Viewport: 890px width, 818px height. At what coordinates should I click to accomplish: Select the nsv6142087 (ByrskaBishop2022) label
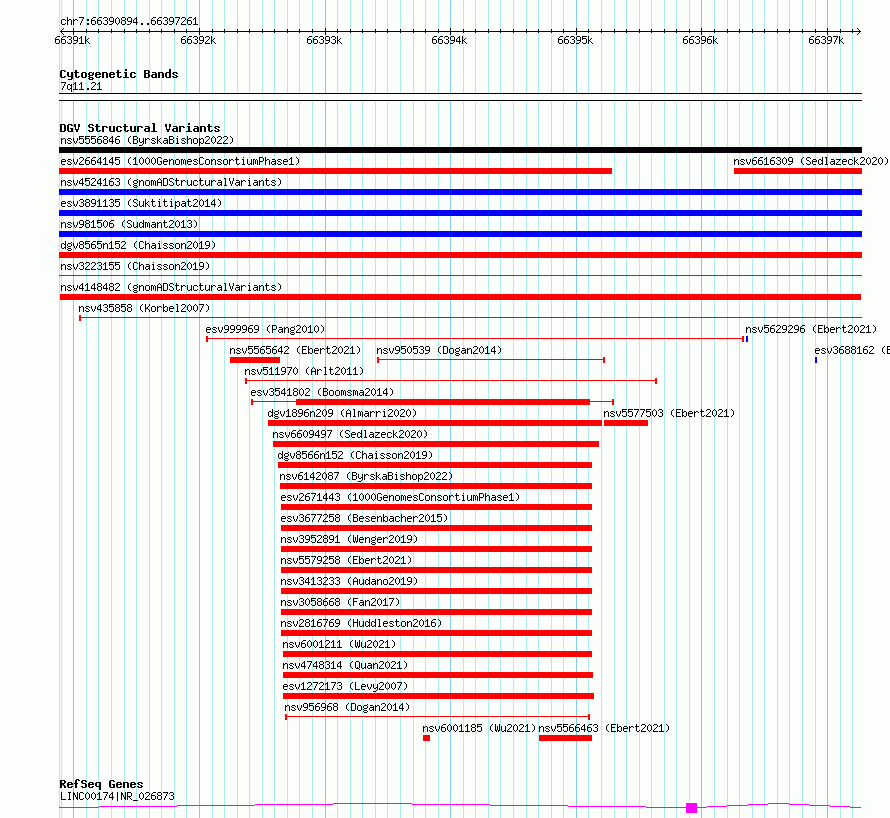[366, 476]
